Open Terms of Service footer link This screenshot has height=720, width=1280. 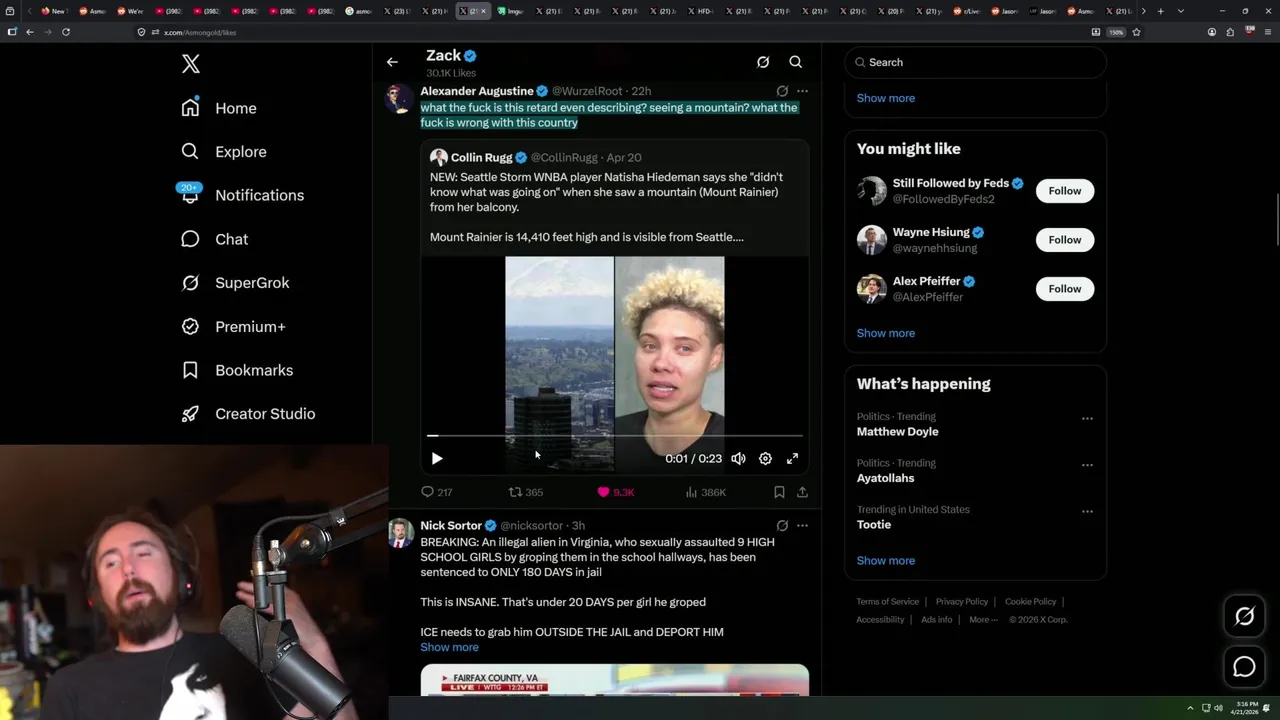point(887,602)
